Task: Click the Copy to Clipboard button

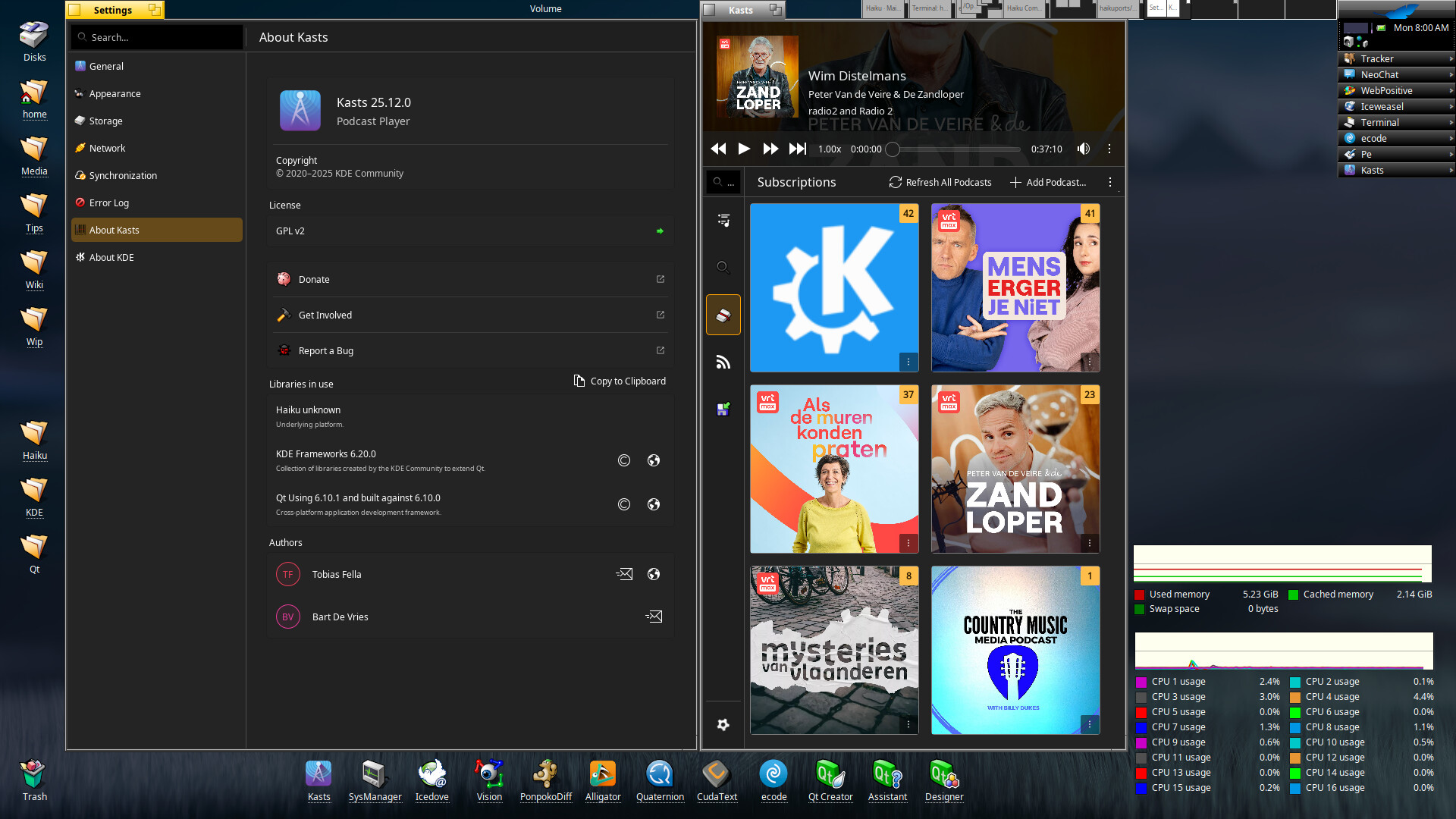Action: [x=620, y=381]
